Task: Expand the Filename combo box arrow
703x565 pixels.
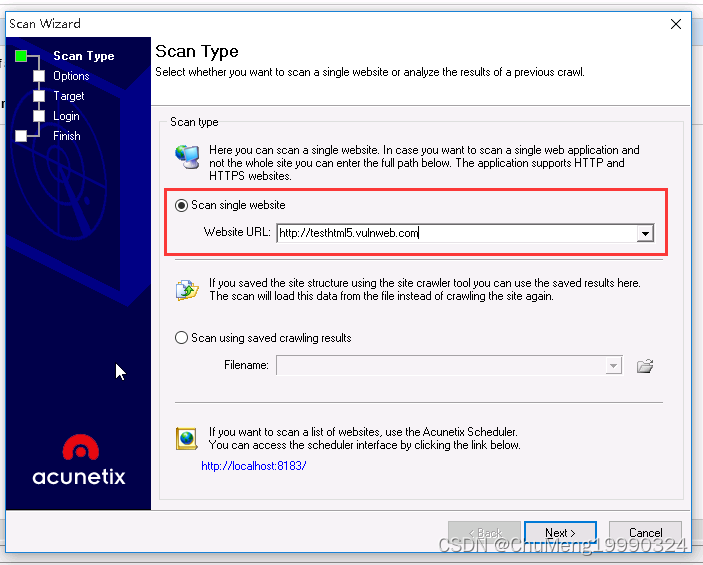Action: coord(613,365)
